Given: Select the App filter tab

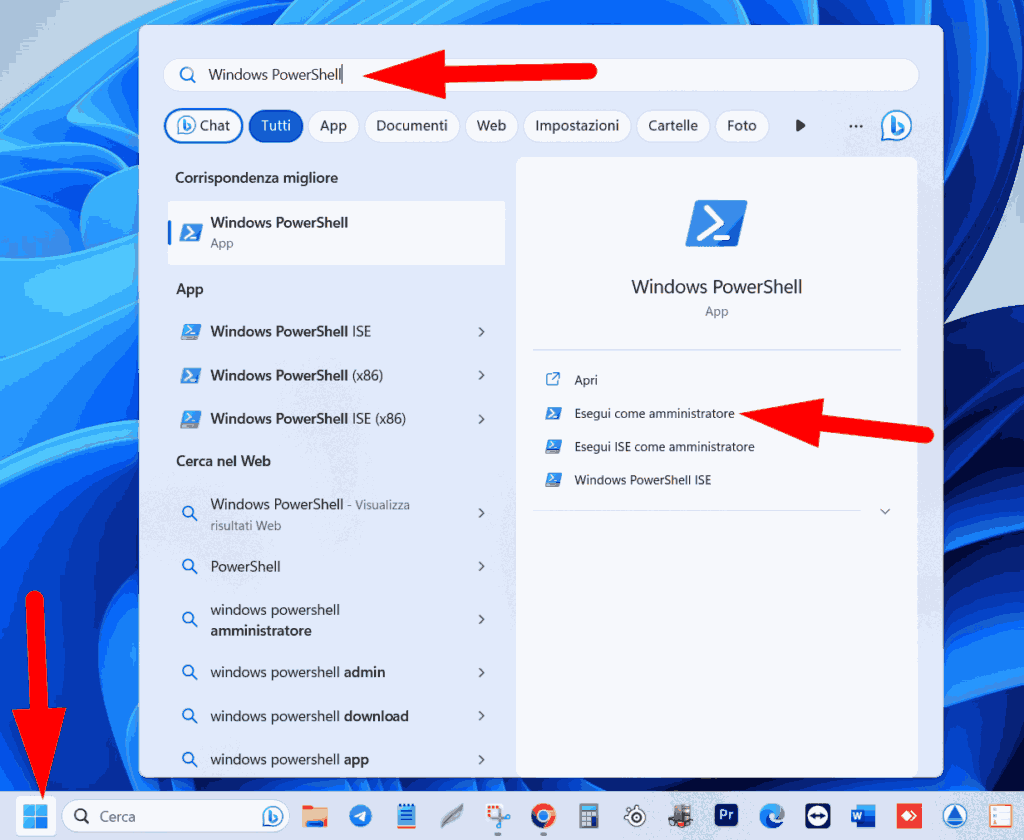Looking at the screenshot, I should tap(333, 125).
